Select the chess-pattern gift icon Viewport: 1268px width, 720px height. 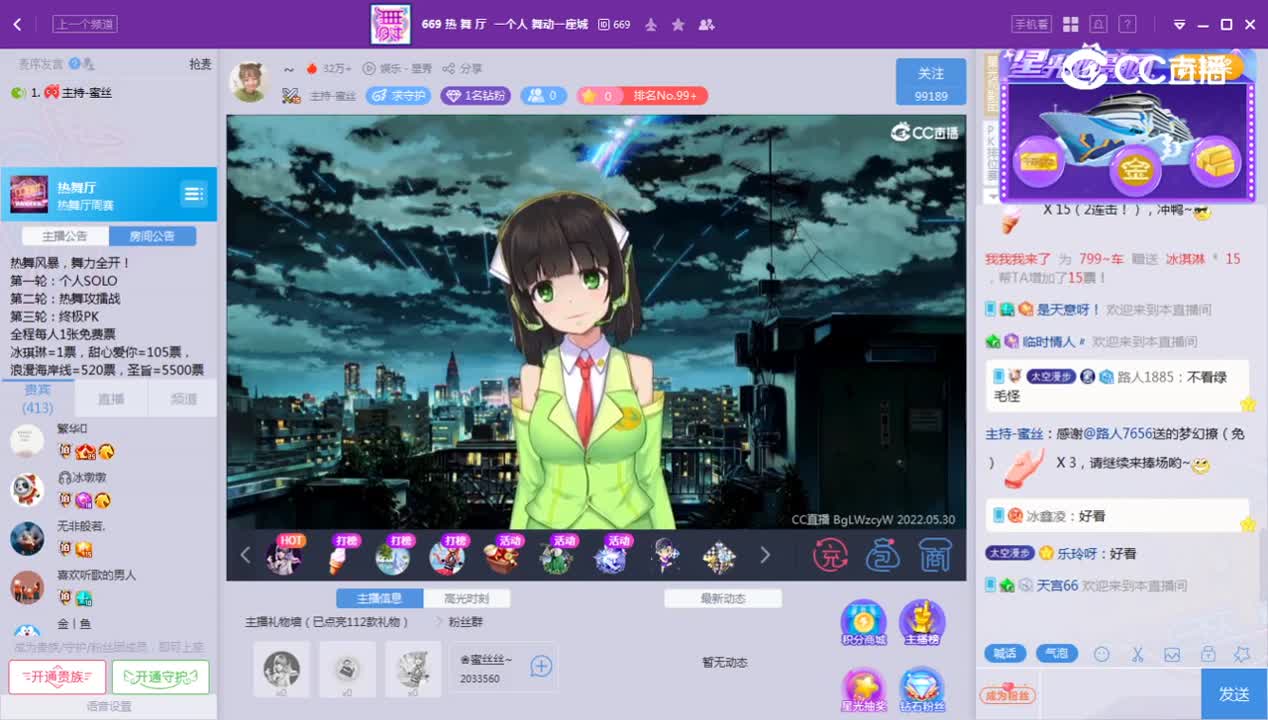click(719, 556)
